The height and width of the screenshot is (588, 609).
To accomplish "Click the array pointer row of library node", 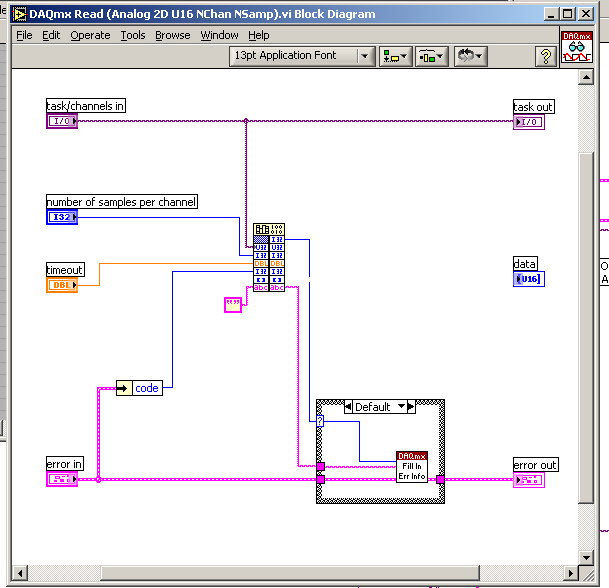I will [261, 280].
